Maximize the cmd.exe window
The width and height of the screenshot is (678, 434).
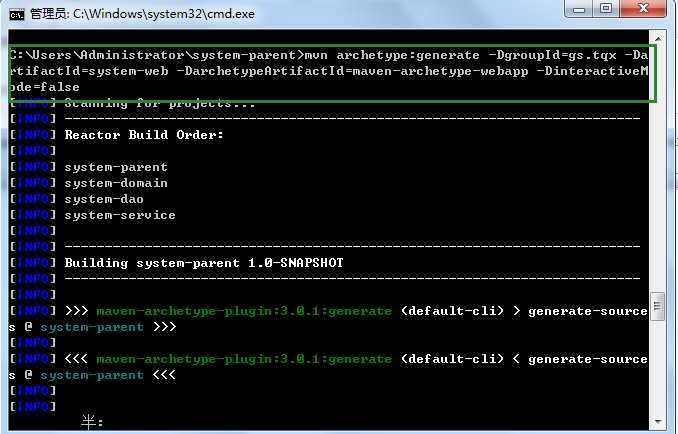point(605,9)
